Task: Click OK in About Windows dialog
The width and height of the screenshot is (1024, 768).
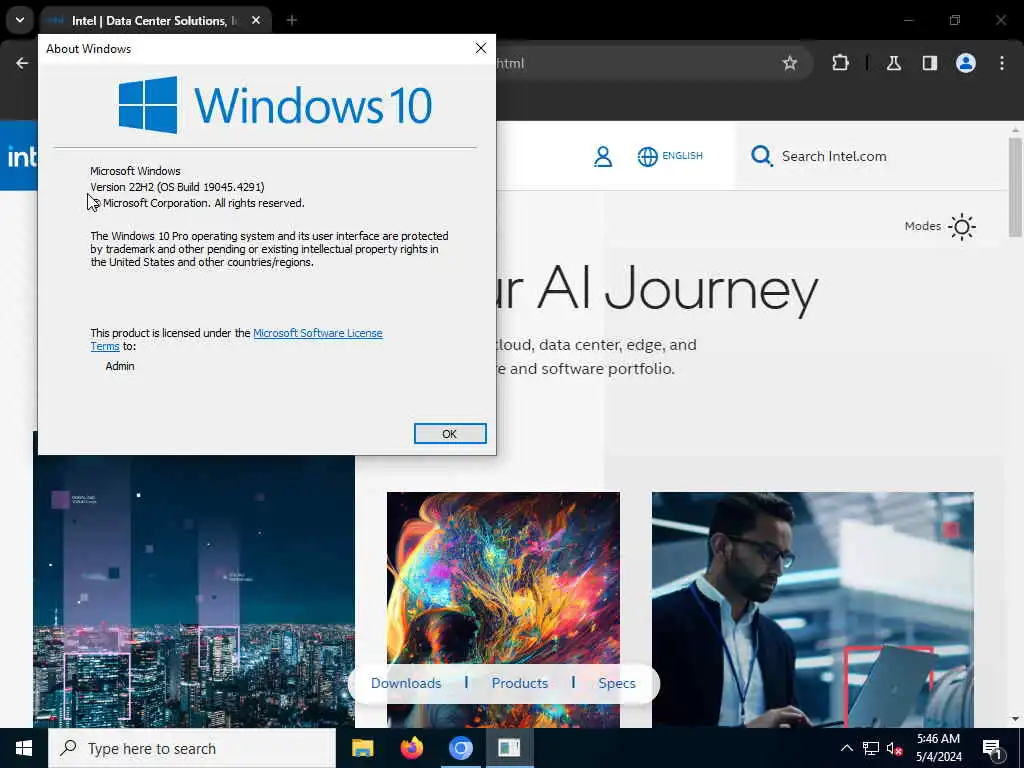Action: point(450,434)
